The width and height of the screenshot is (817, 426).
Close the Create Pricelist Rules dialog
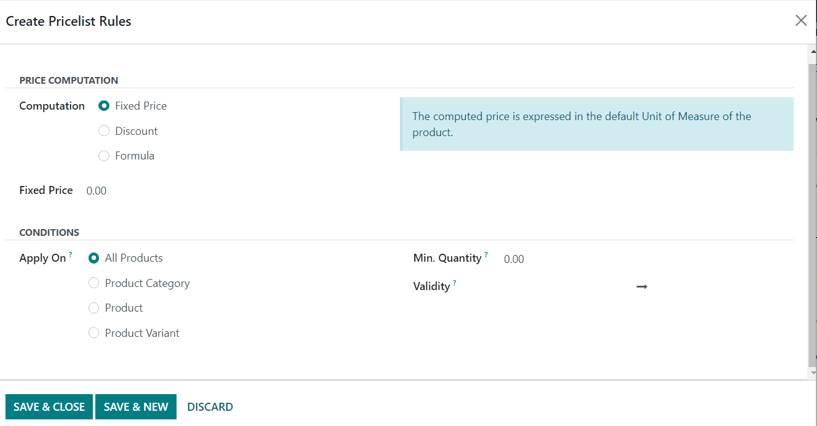(x=800, y=20)
